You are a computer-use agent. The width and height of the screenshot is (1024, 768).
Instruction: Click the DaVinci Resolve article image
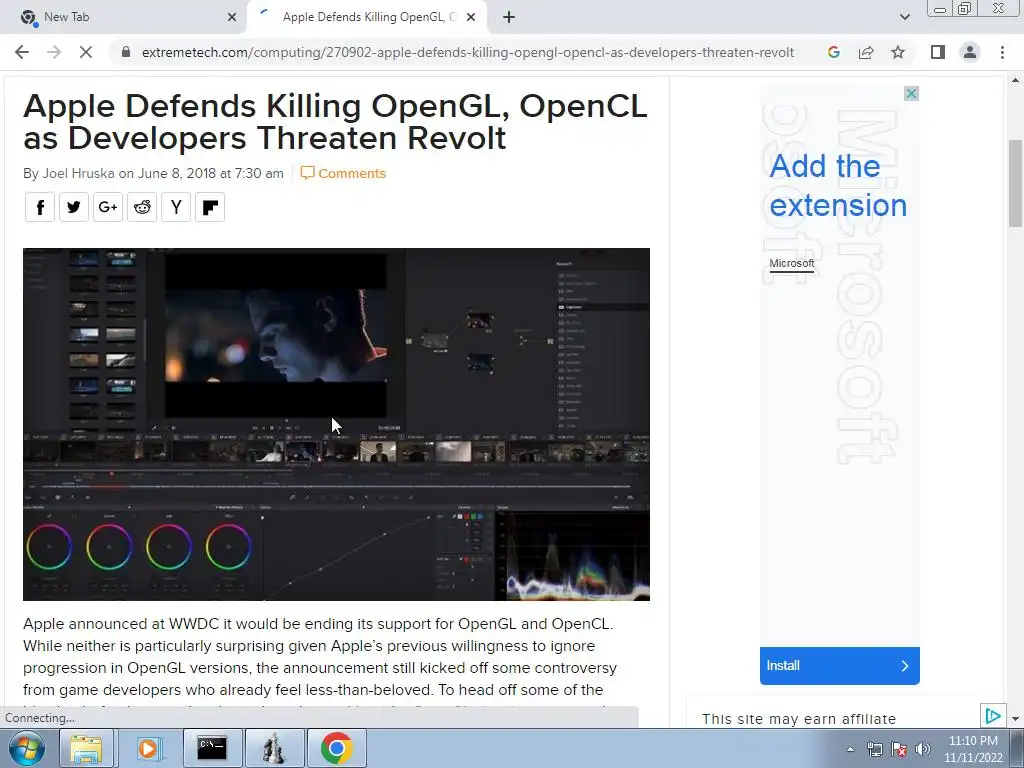pos(336,424)
